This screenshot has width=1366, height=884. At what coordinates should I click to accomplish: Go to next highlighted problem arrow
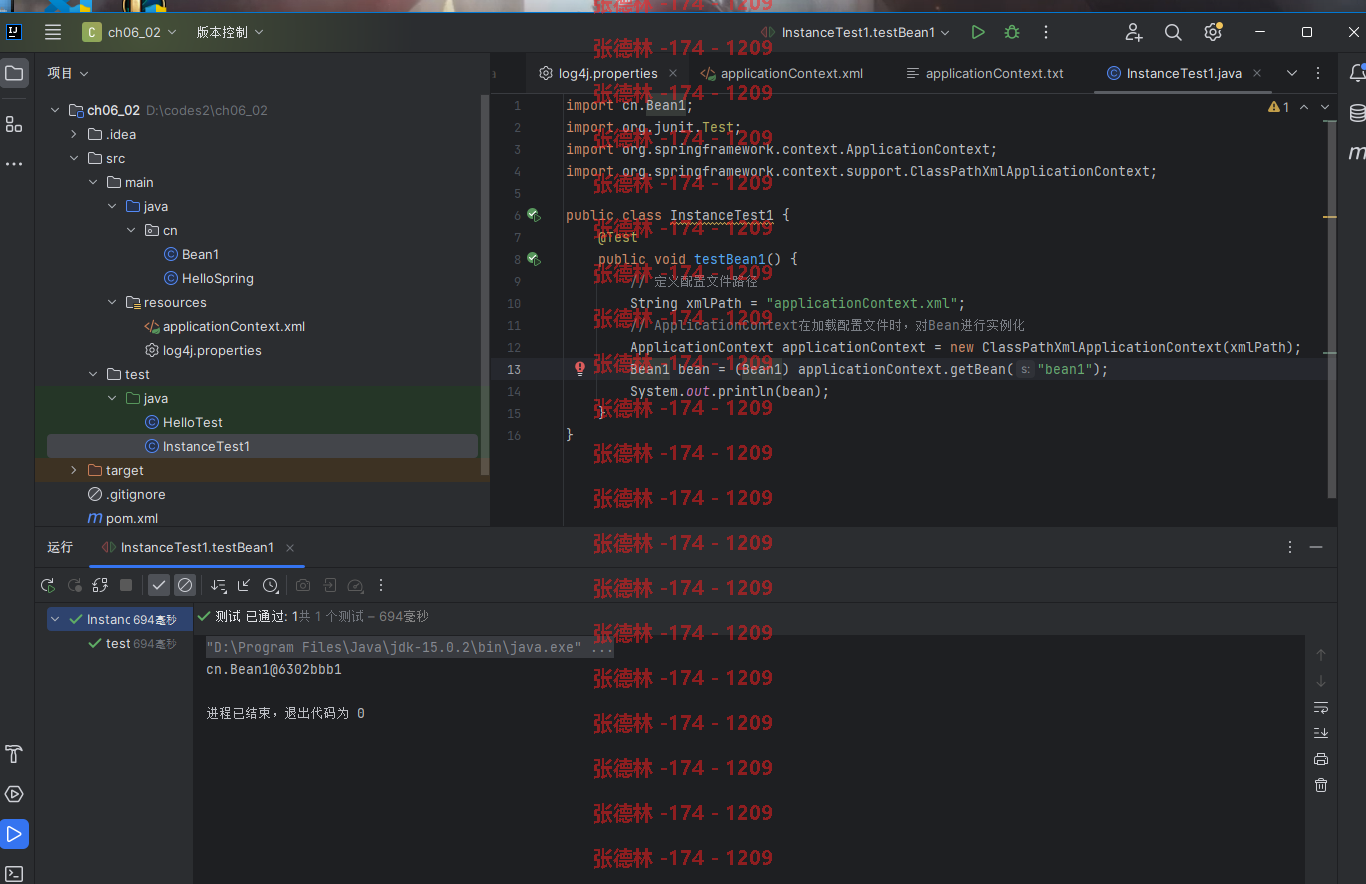click(1326, 107)
